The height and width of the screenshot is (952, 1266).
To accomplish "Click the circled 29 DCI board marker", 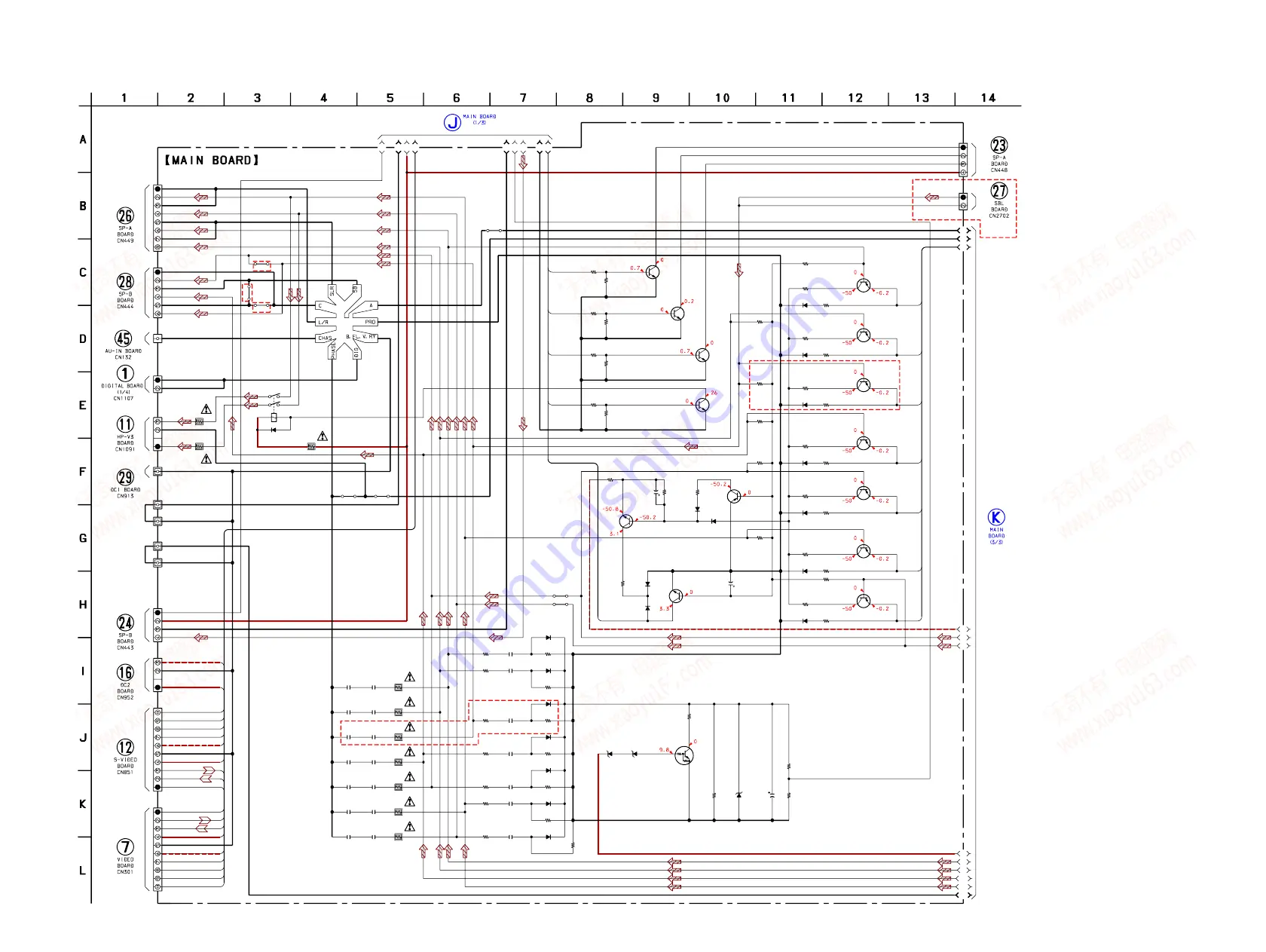I will pyautogui.click(x=125, y=477).
